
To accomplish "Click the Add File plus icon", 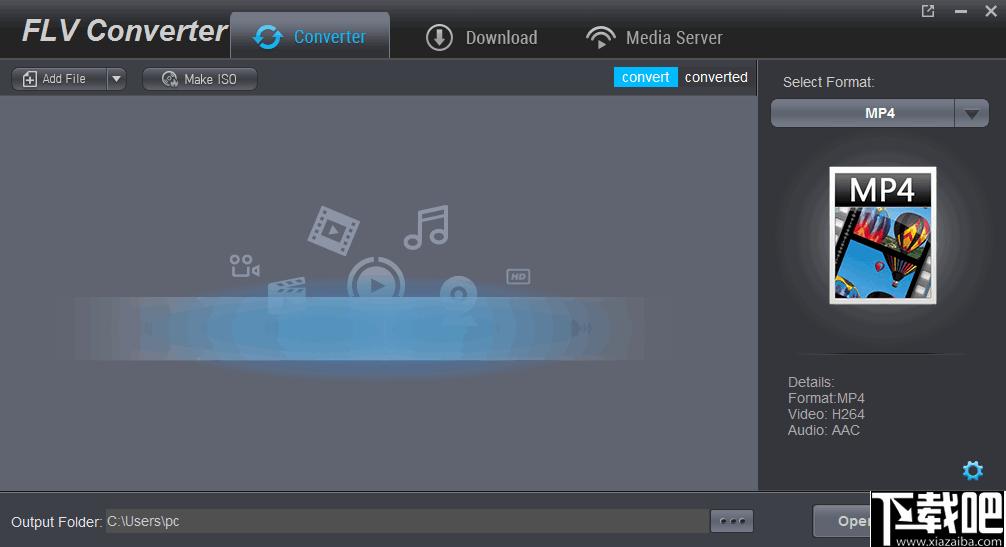I will [30, 79].
